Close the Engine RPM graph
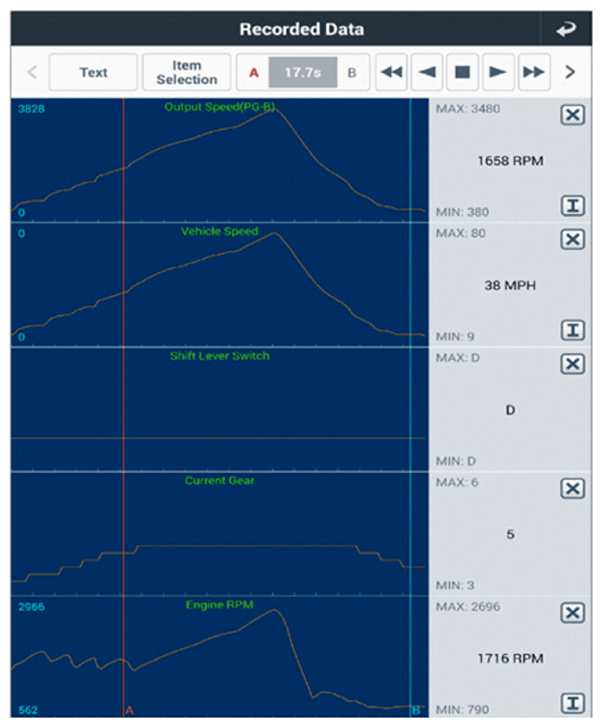The image size is (602, 727). 572,613
